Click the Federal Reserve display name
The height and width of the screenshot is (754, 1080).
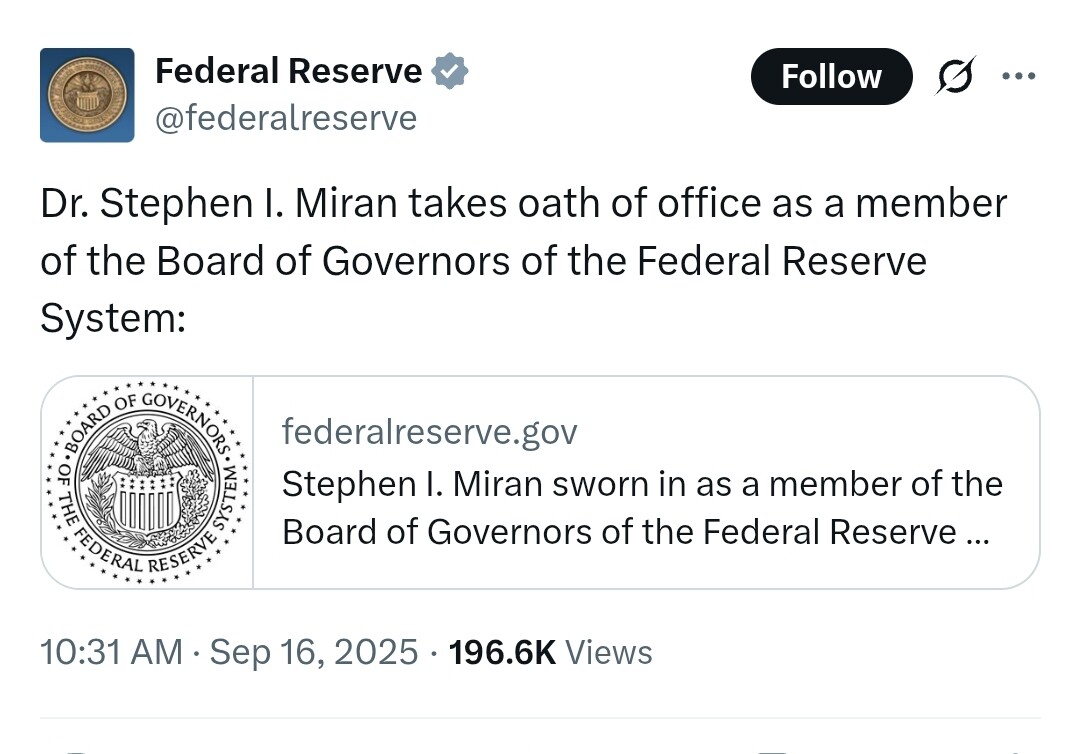289,71
